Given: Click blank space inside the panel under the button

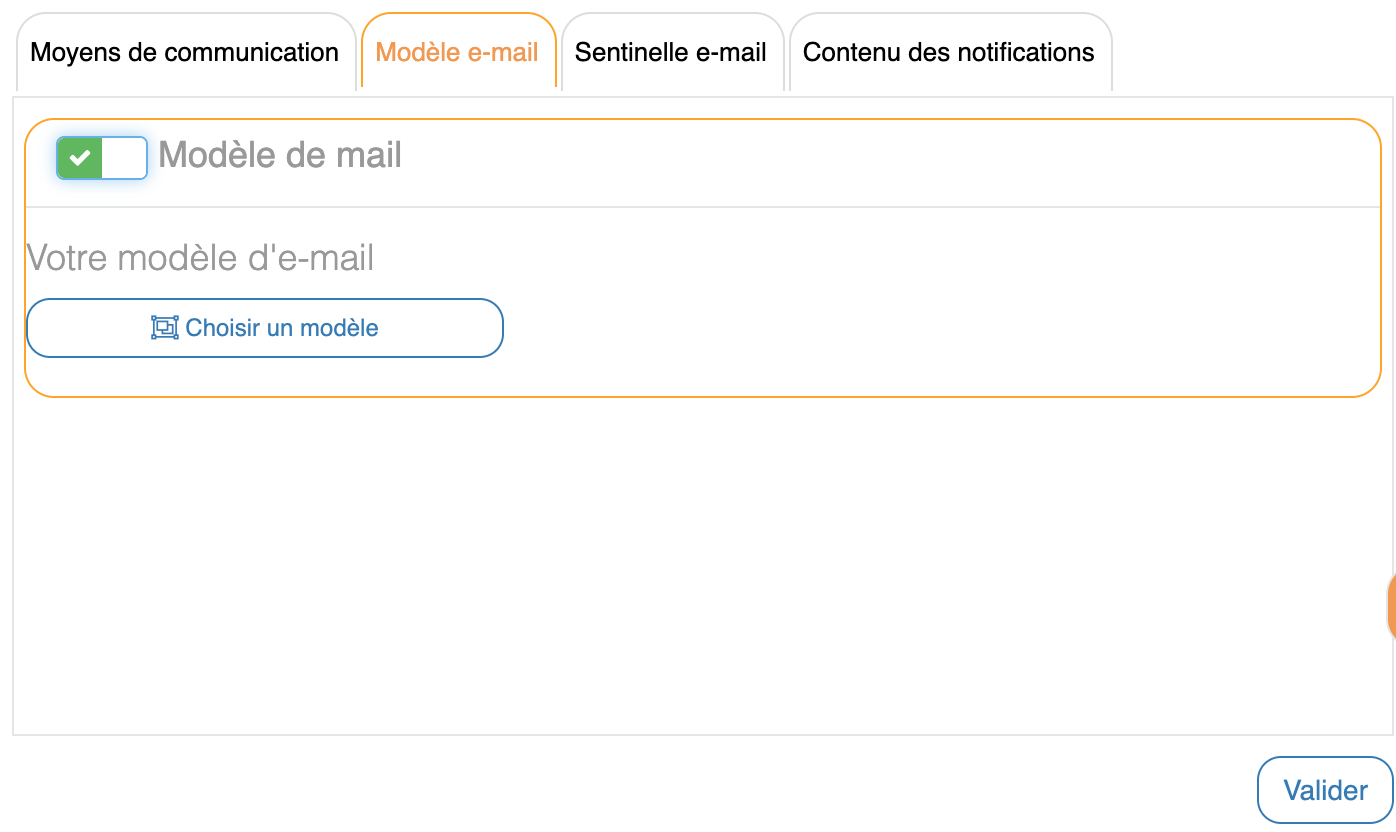Looking at the screenshot, I should pyautogui.click(x=700, y=376).
